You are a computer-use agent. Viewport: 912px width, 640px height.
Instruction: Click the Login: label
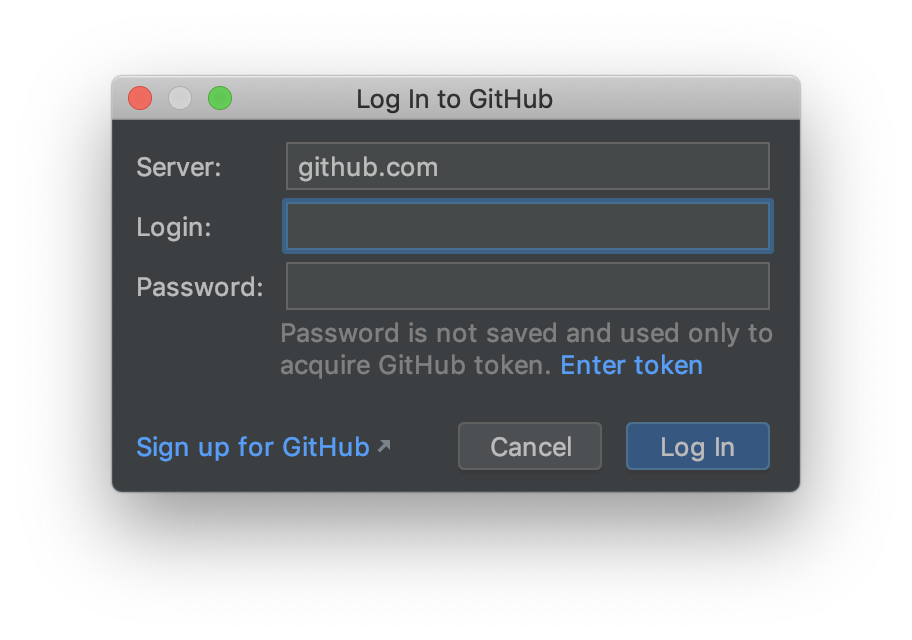pyautogui.click(x=173, y=227)
